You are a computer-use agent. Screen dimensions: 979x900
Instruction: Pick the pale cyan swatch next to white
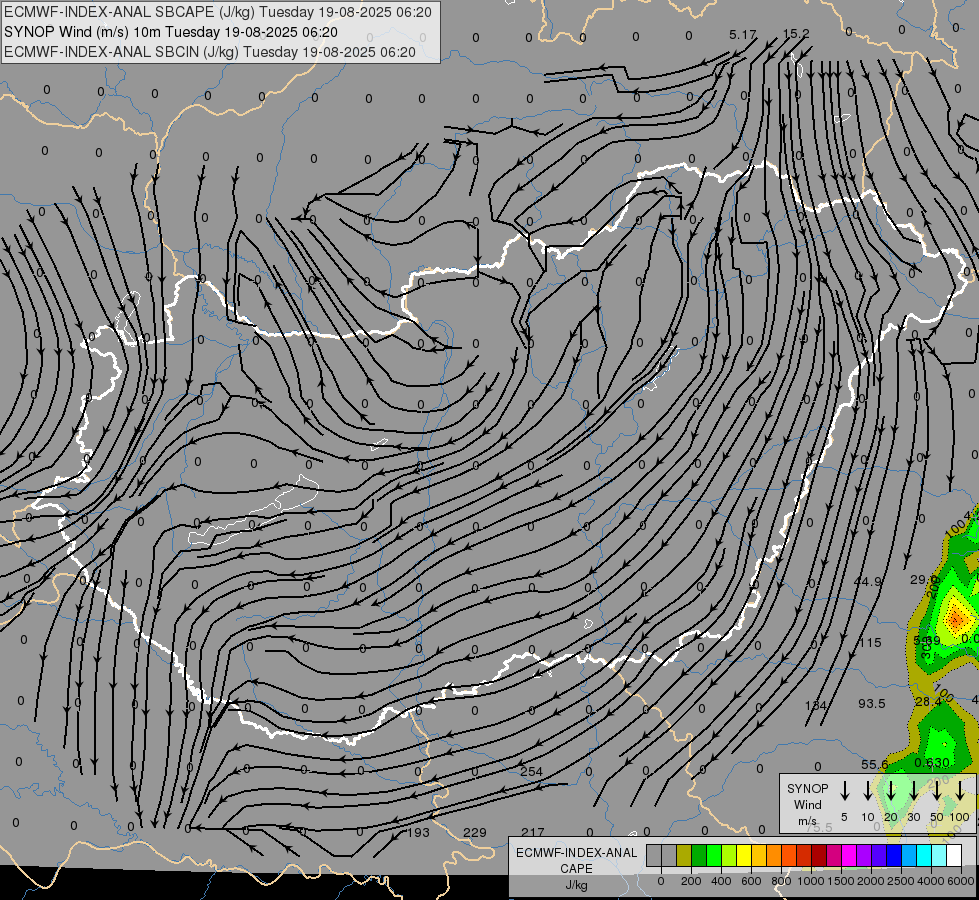938,855
